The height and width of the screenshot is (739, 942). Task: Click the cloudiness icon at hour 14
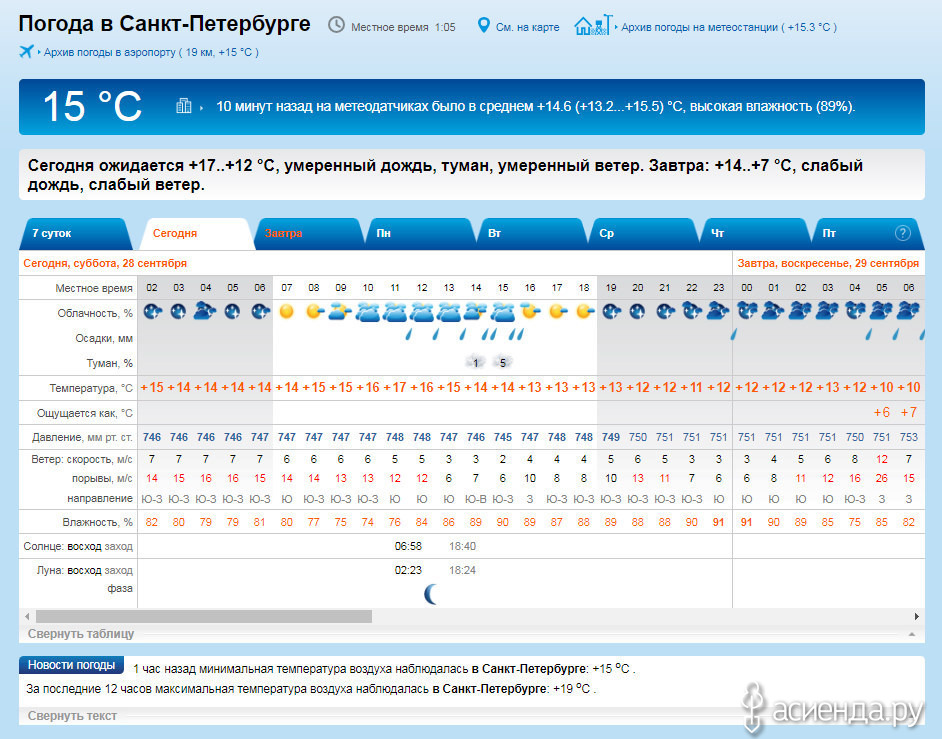(x=475, y=311)
